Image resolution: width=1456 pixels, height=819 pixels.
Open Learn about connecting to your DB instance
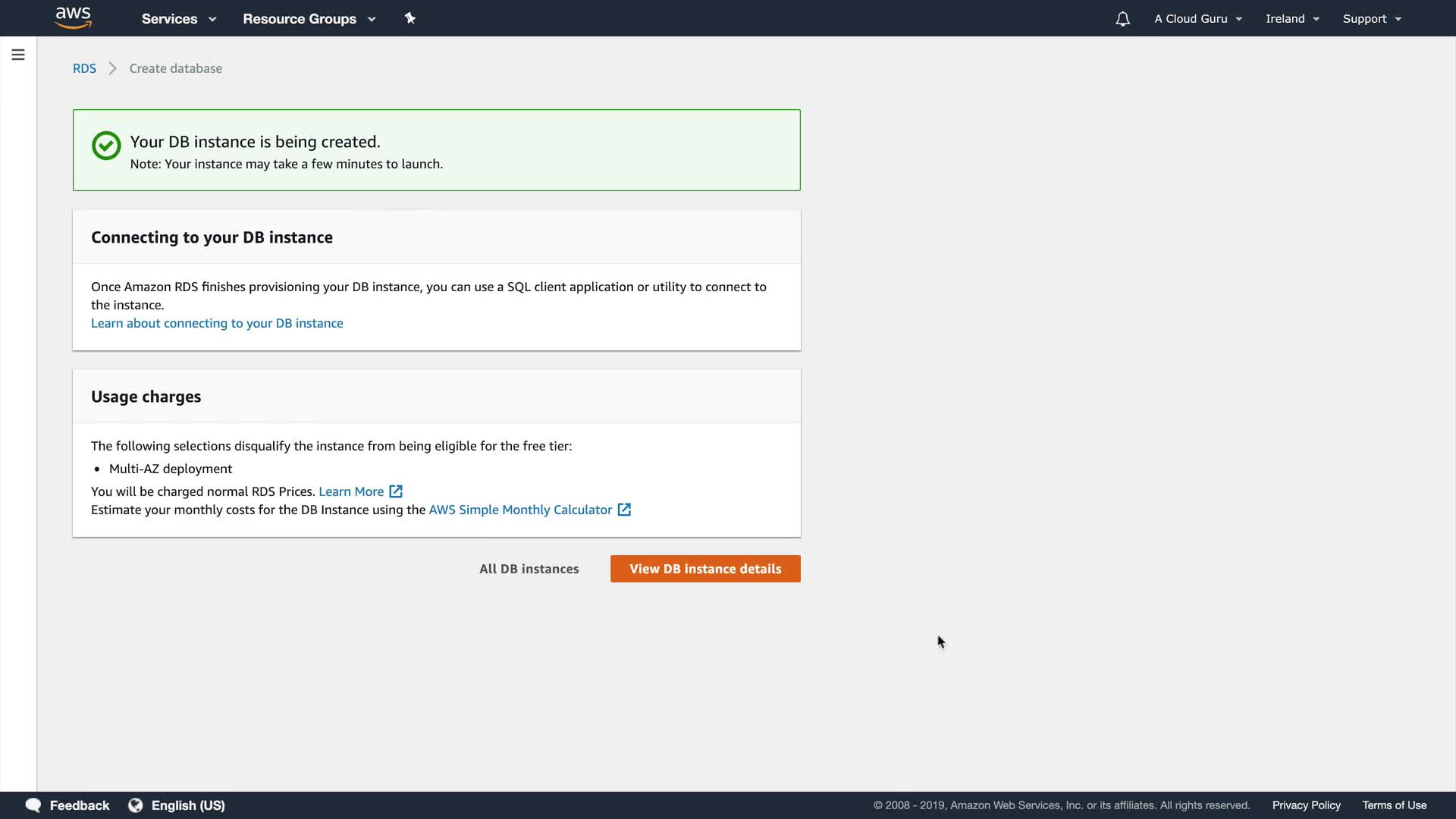pyautogui.click(x=217, y=323)
